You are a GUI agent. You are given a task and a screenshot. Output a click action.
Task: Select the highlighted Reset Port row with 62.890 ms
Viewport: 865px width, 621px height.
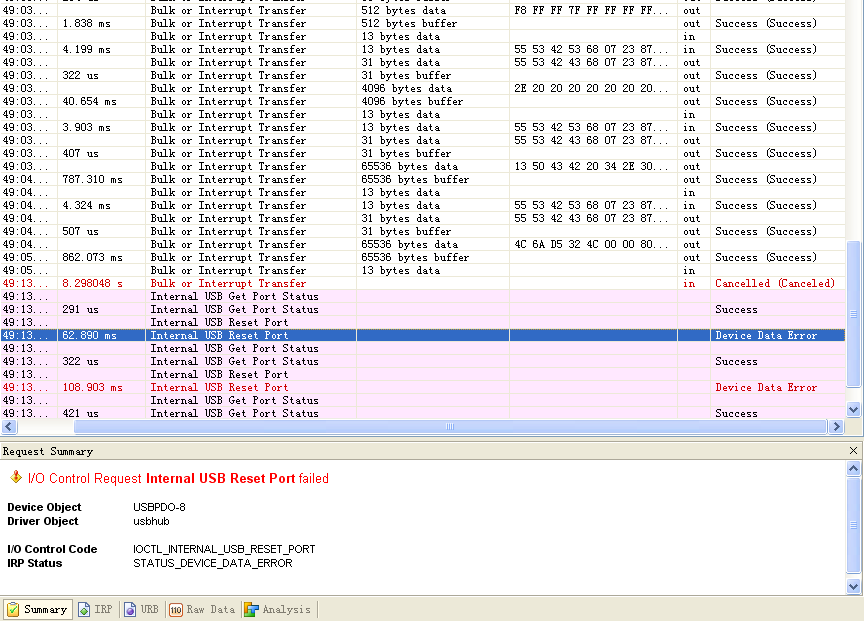click(423, 335)
